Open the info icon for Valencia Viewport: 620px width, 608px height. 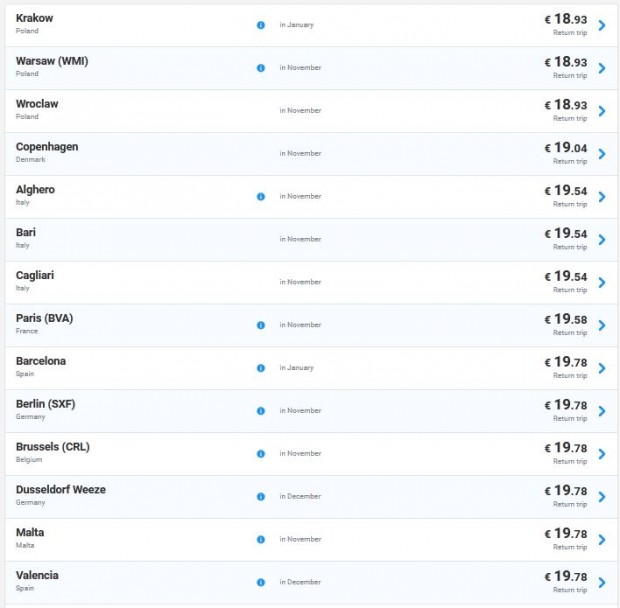coord(261,582)
